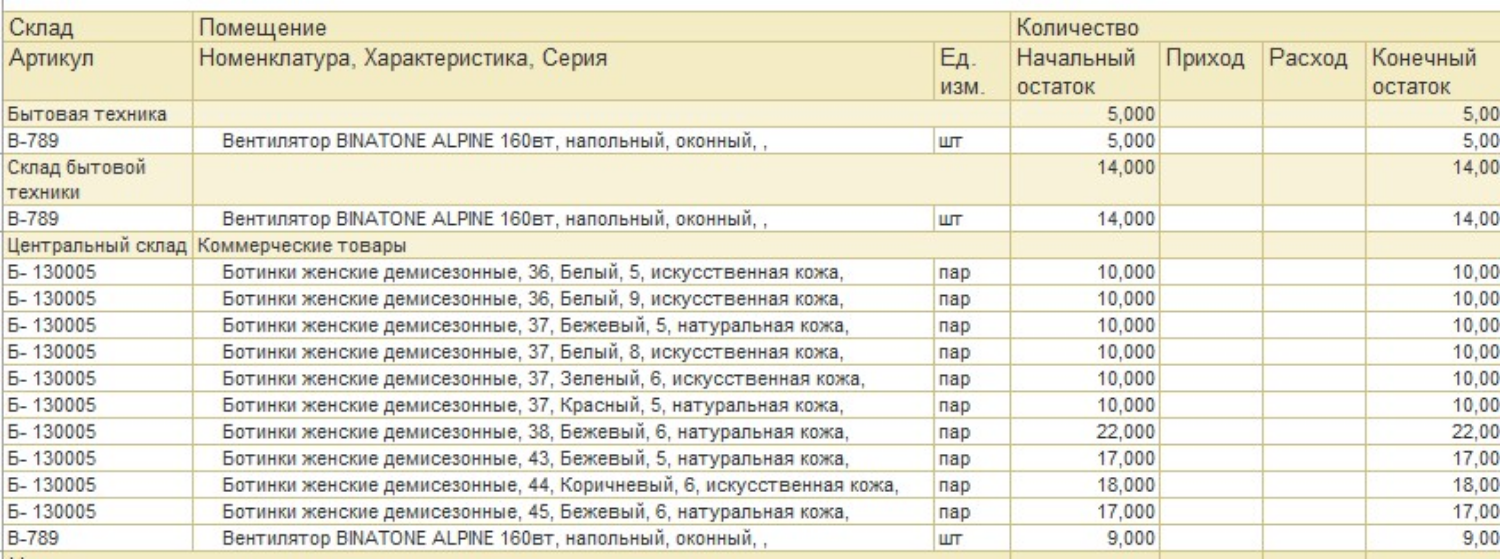Select boots item "44, Коричневый, 6"

[x=559, y=486]
